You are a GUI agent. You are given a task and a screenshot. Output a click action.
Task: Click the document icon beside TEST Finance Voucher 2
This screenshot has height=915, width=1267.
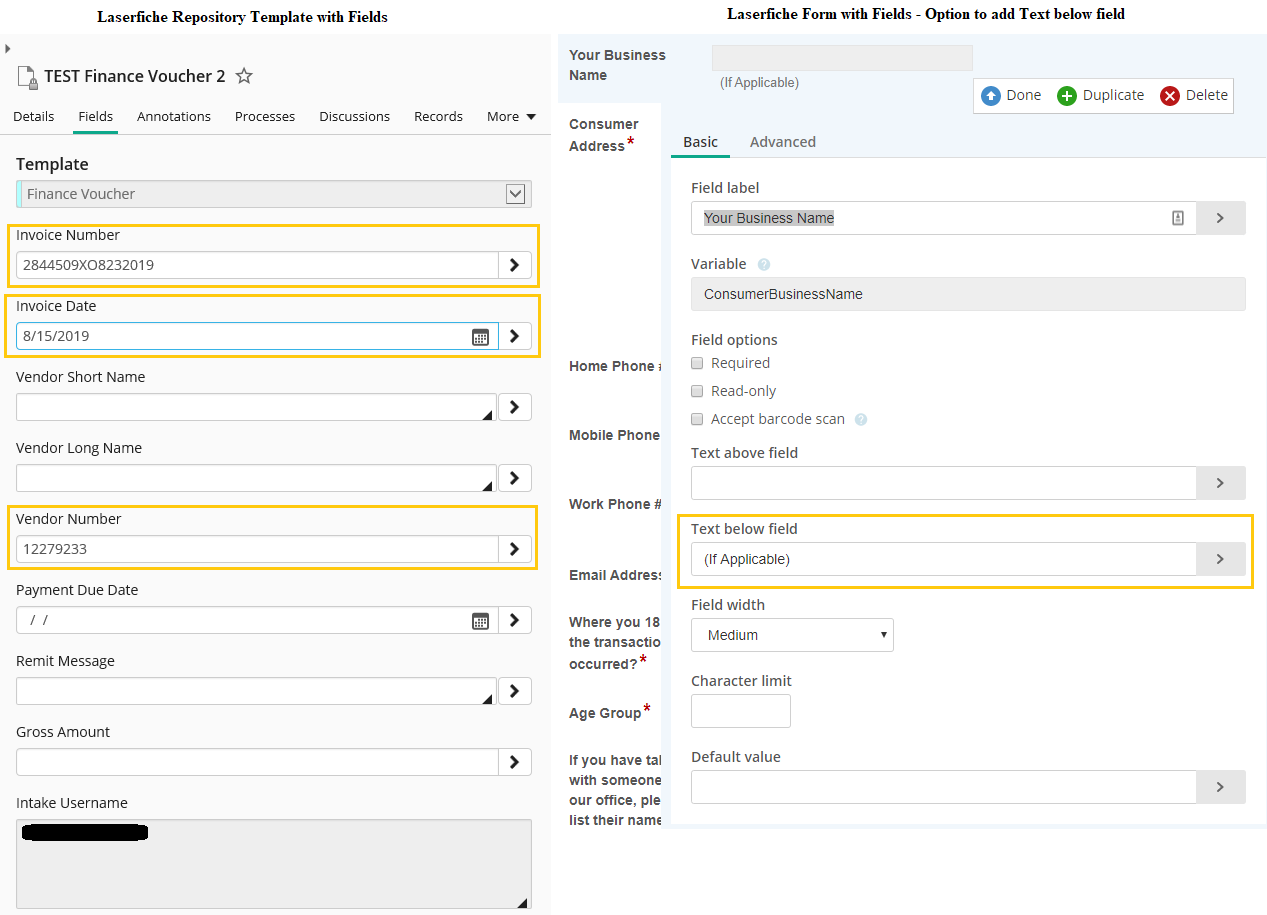coord(27,76)
